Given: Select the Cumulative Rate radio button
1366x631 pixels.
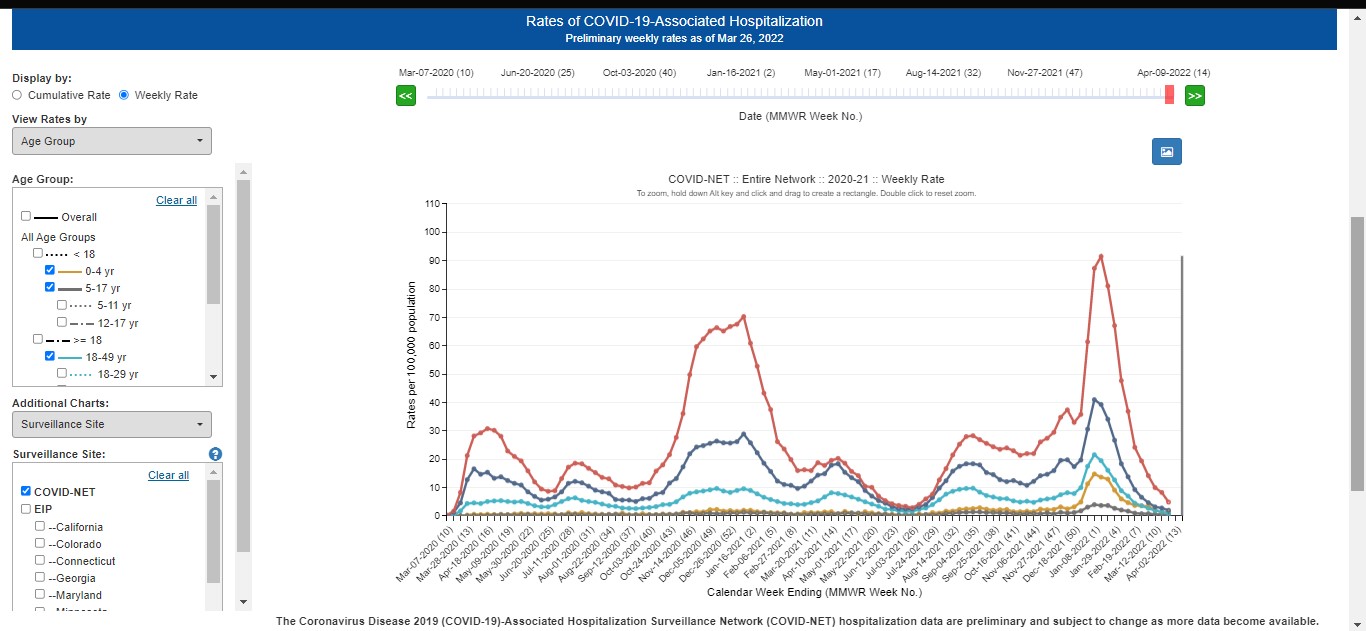Looking at the screenshot, I should (x=17, y=95).
